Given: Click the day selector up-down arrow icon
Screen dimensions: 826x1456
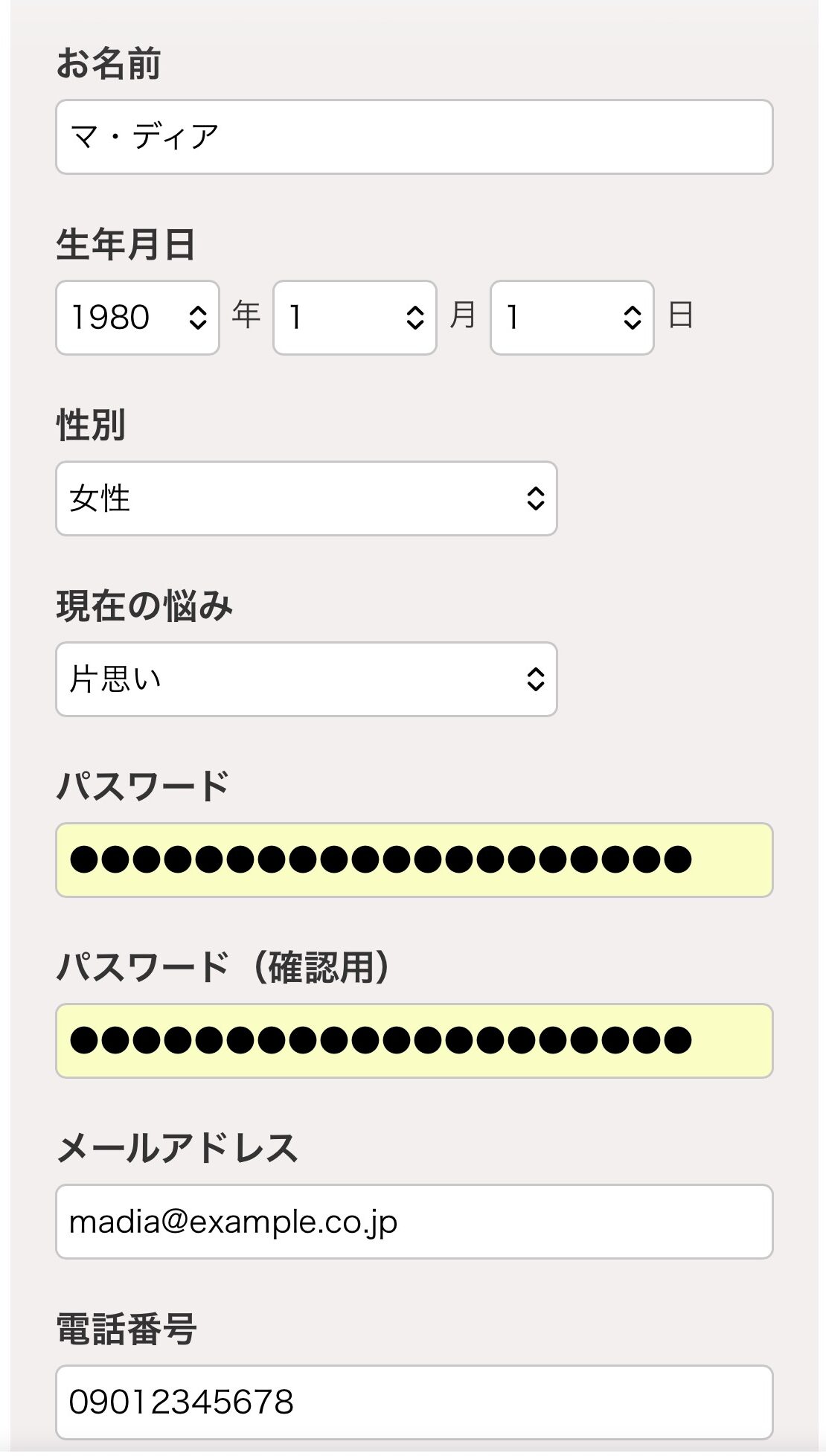Looking at the screenshot, I should tap(632, 318).
